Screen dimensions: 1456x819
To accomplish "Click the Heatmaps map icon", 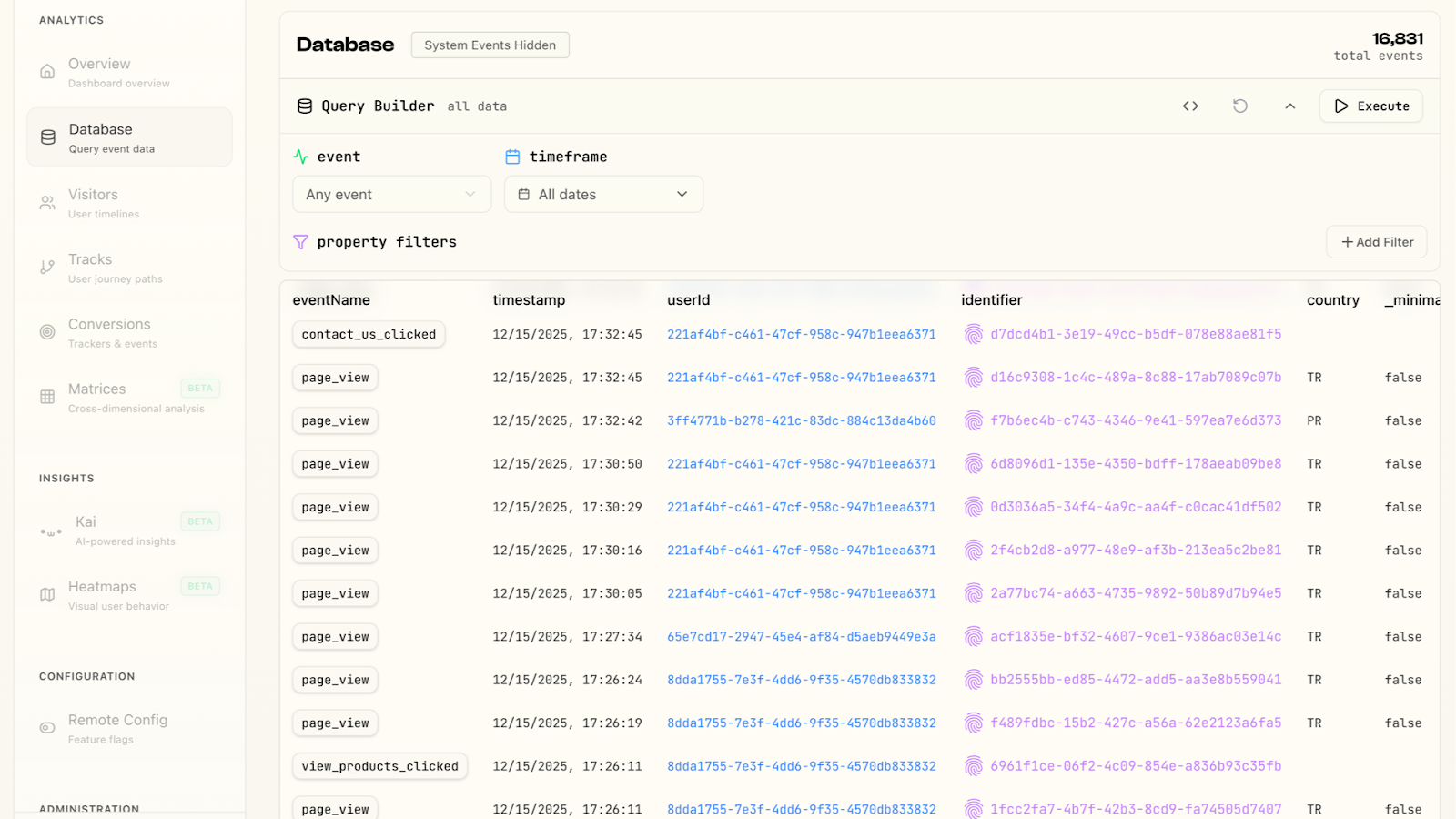I will pos(47,594).
